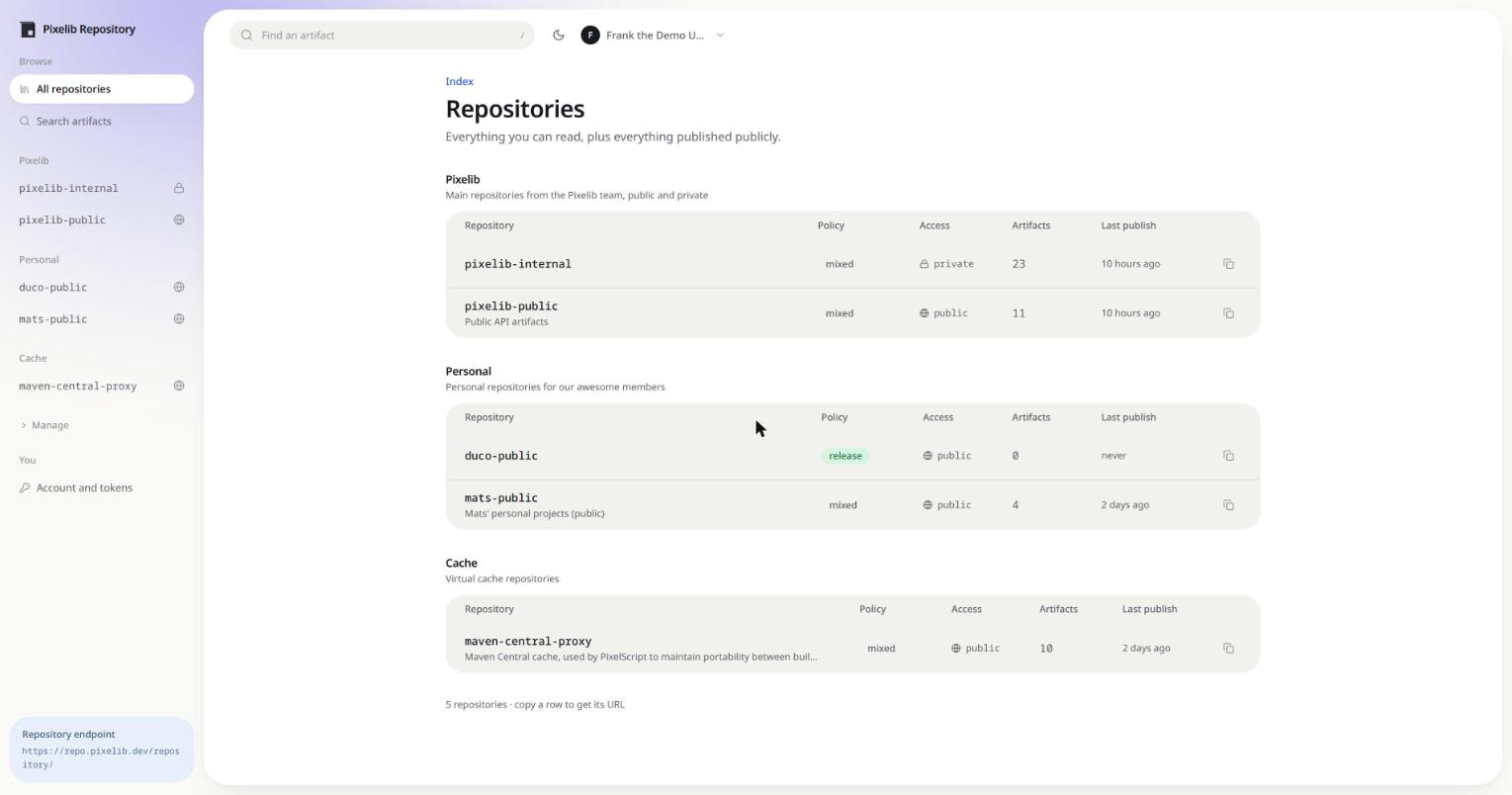Copy URL of pixelib-internal row

tap(1228, 264)
